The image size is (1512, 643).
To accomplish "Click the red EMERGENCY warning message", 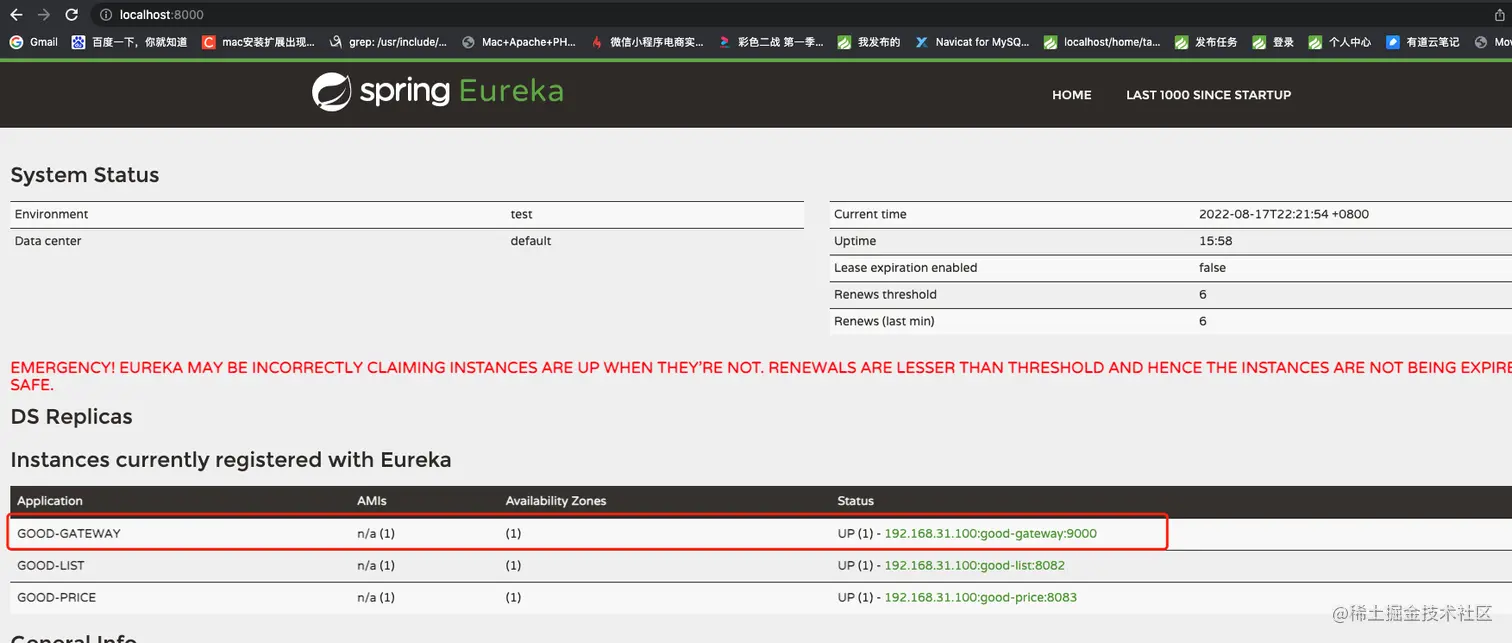I will coord(760,376).
